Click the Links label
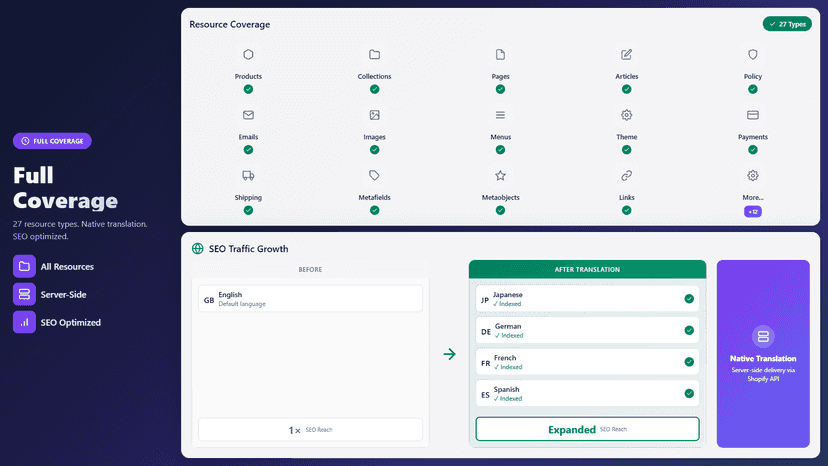The height and width of the screenshot is (466, 828). point(626,198)
